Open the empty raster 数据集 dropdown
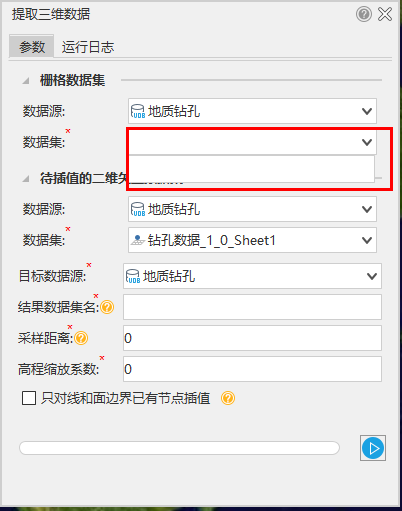Screen dimensions: 402x511 point(252,142)
